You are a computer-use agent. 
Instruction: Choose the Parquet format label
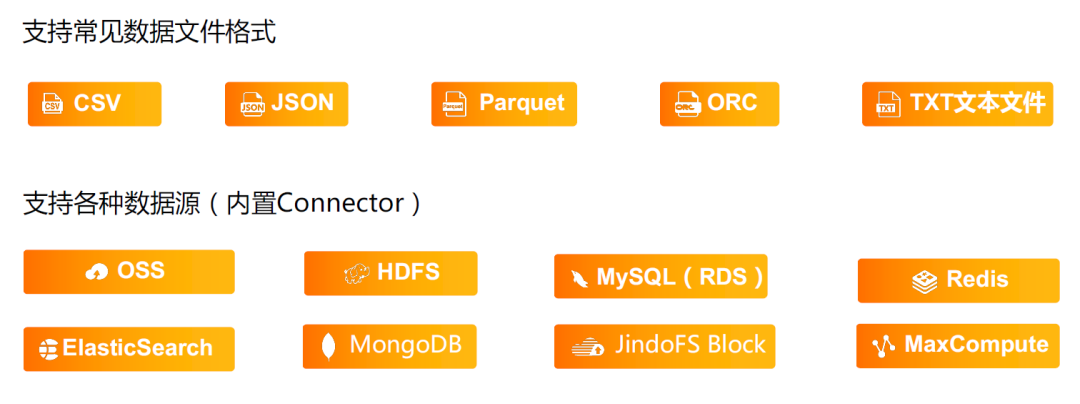pos(522,103)
